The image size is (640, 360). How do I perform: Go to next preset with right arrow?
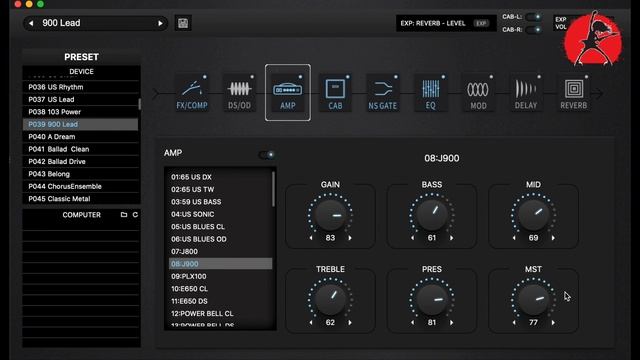tap(160, 23)
